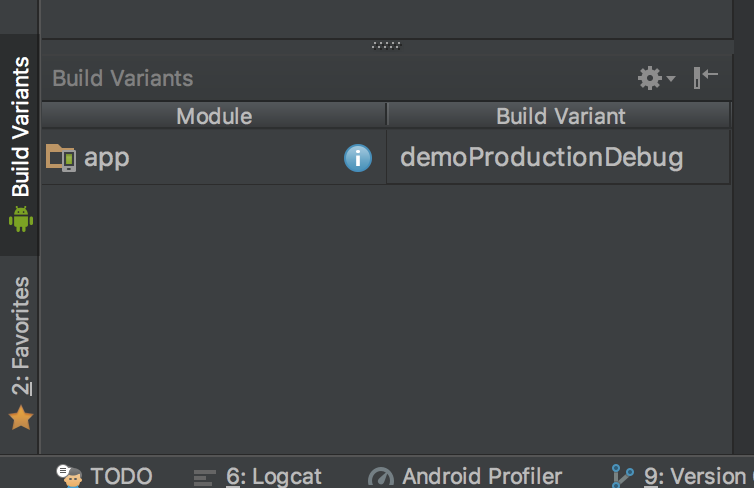This screenshot has height=488, width=754.
Task: Click the green Android robot icon on the sidebar
Action: 20,217
